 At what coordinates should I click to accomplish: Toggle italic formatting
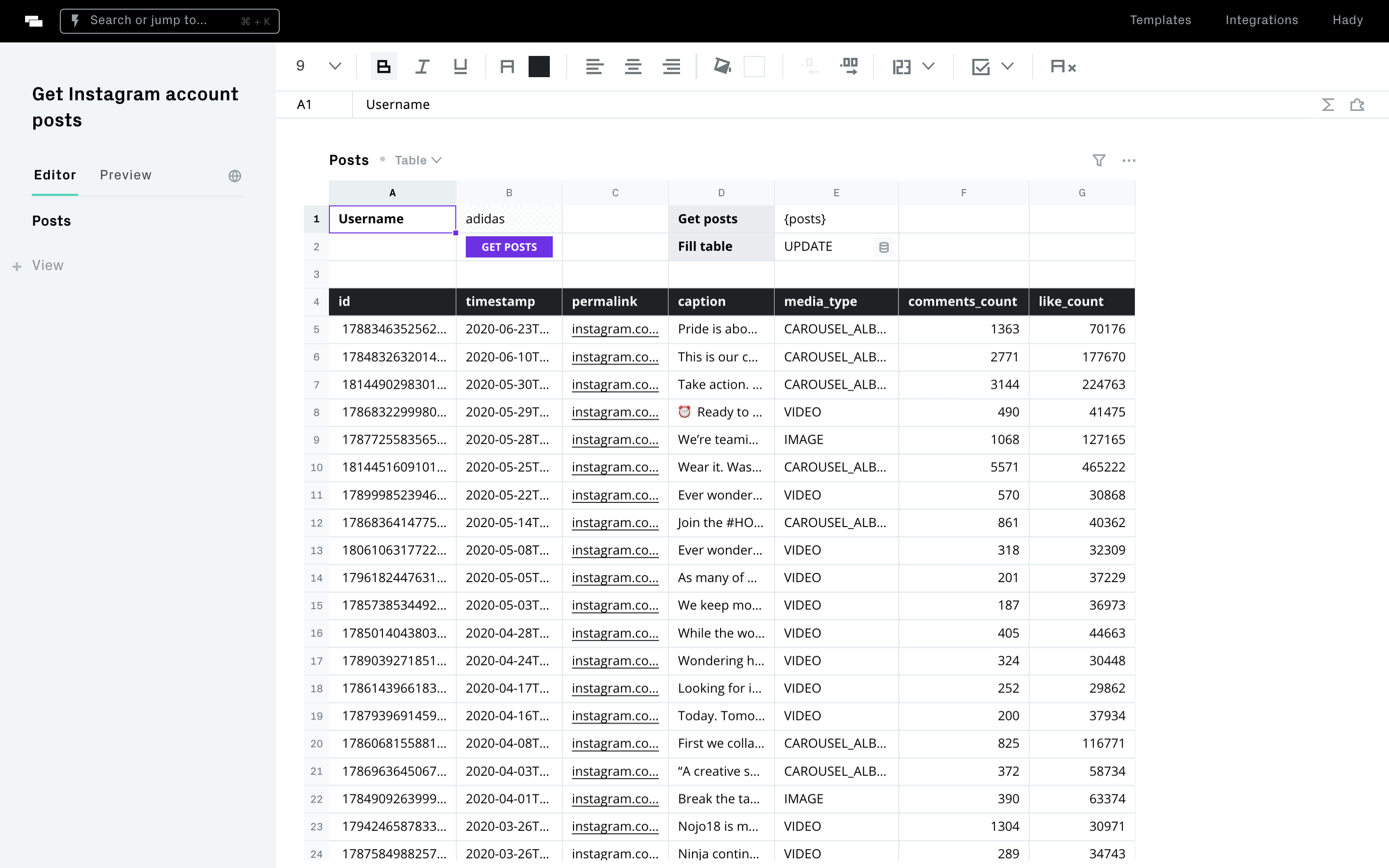tap(422, 67)
